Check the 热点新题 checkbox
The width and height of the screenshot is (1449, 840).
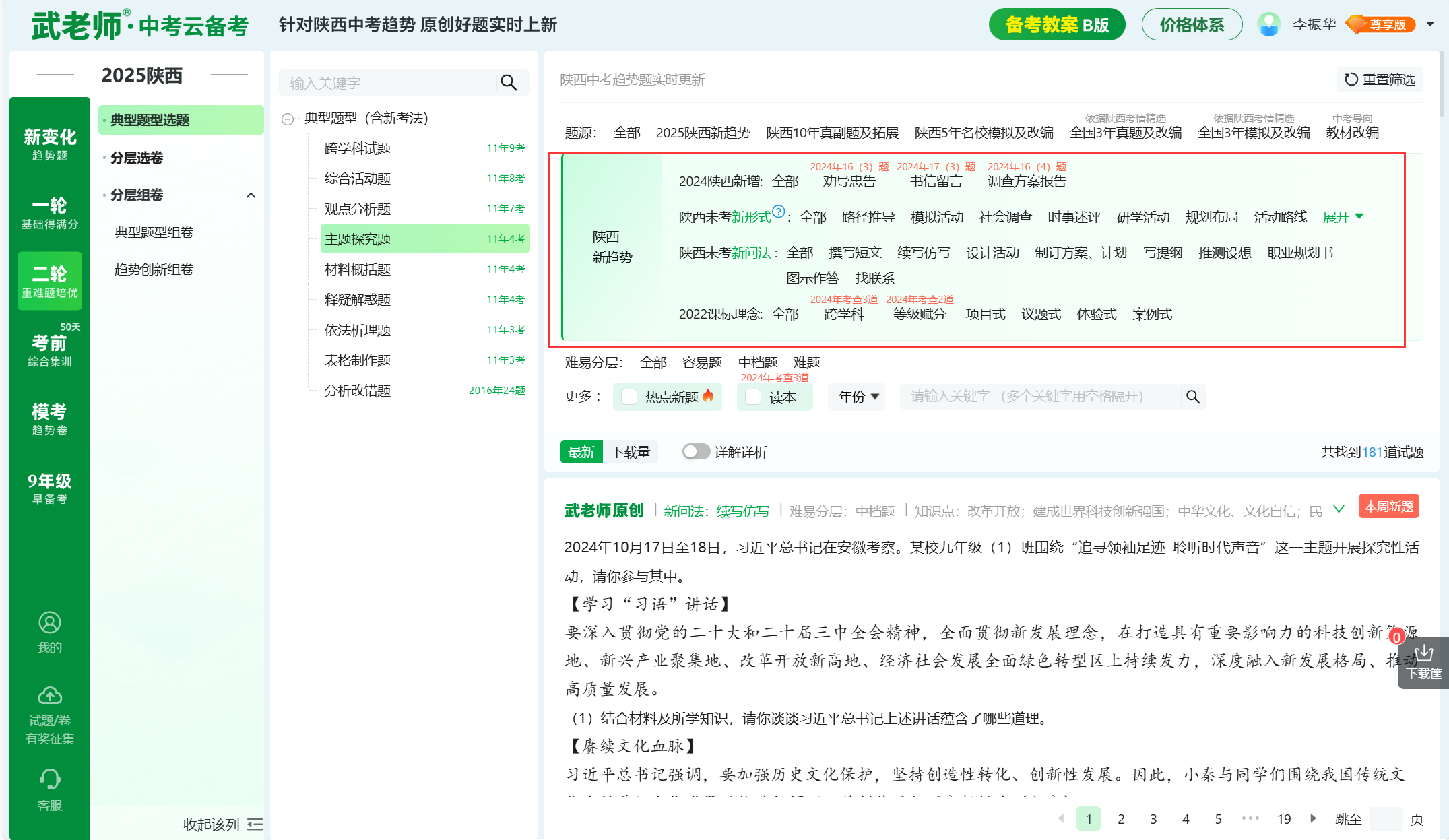(x=629, y=397)
